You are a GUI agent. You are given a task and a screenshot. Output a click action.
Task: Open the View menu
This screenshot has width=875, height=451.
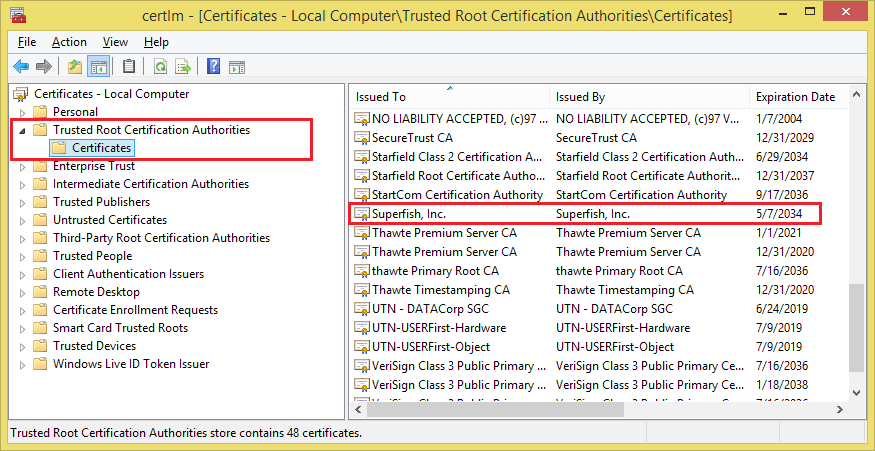point(116,42)
